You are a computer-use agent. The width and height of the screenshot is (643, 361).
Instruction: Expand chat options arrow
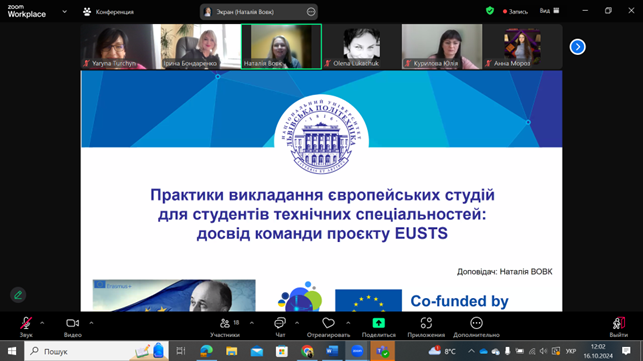tap(297, 323)
